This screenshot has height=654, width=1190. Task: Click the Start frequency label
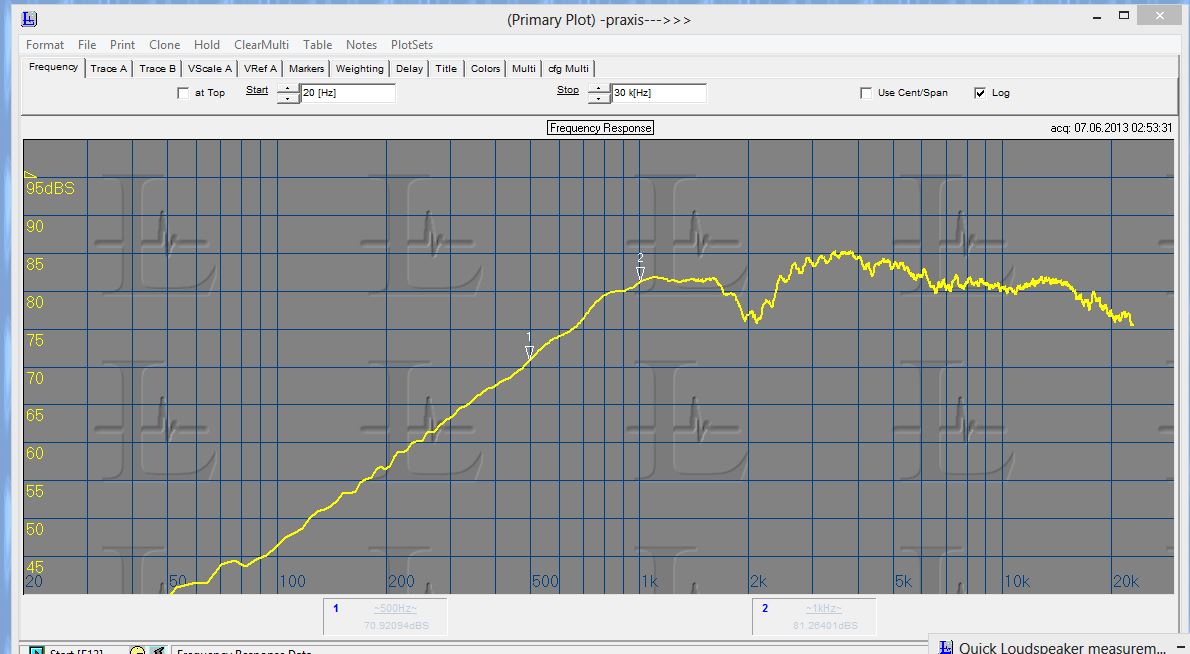coord(257,90)
